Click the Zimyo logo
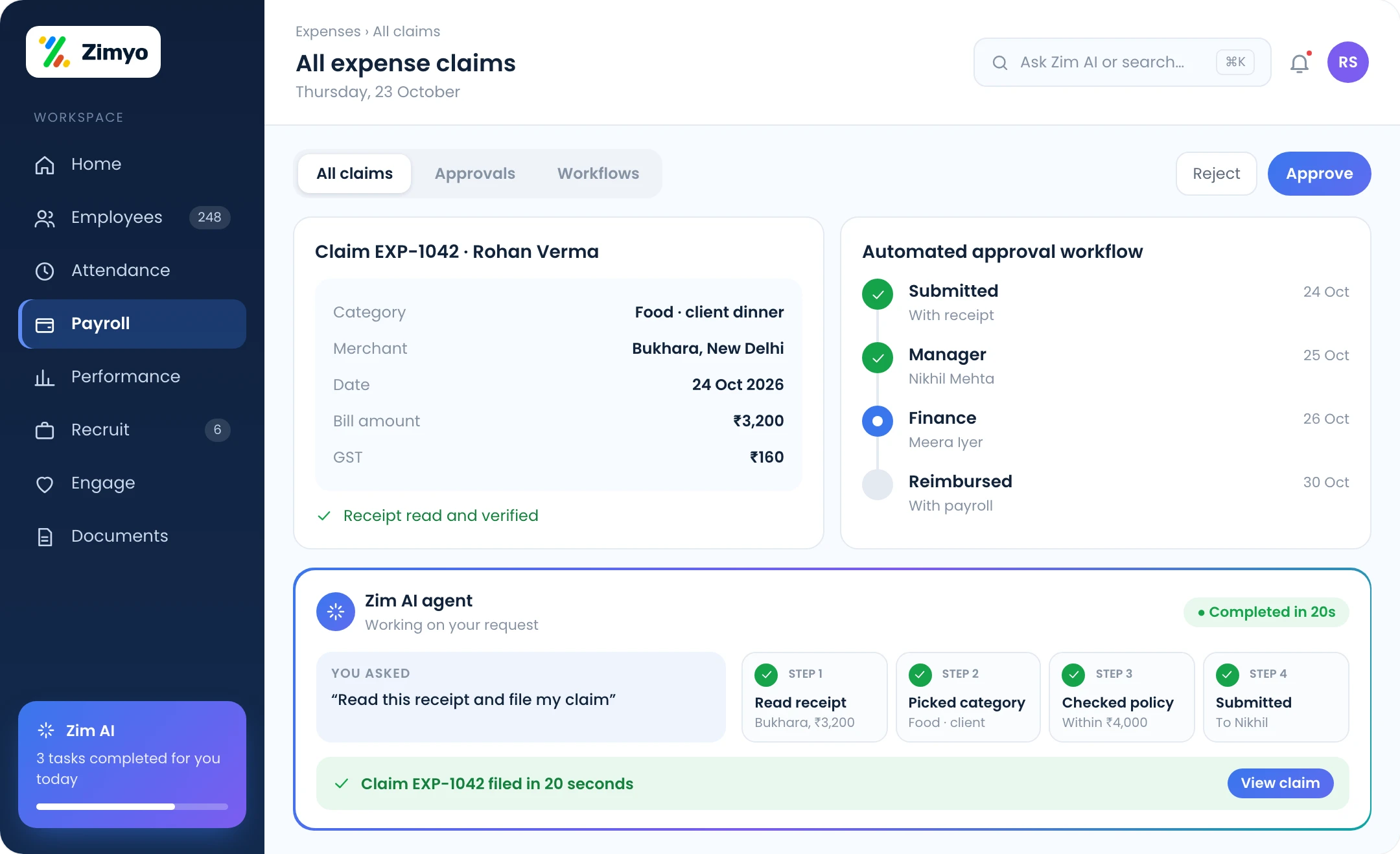This screenshot has height=854, width=1400. (x=93, y=52)
